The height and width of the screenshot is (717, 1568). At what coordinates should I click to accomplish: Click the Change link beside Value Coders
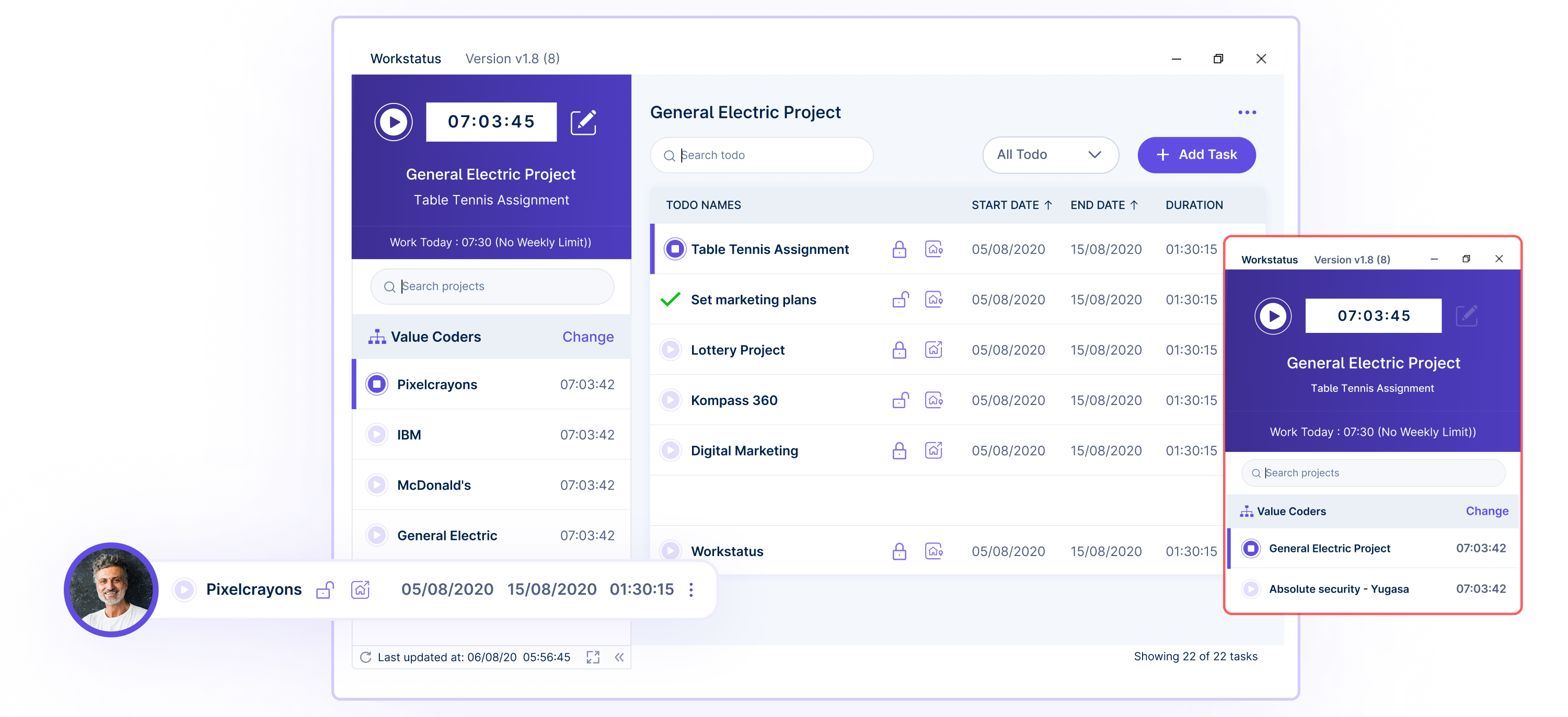coord(587,337)
